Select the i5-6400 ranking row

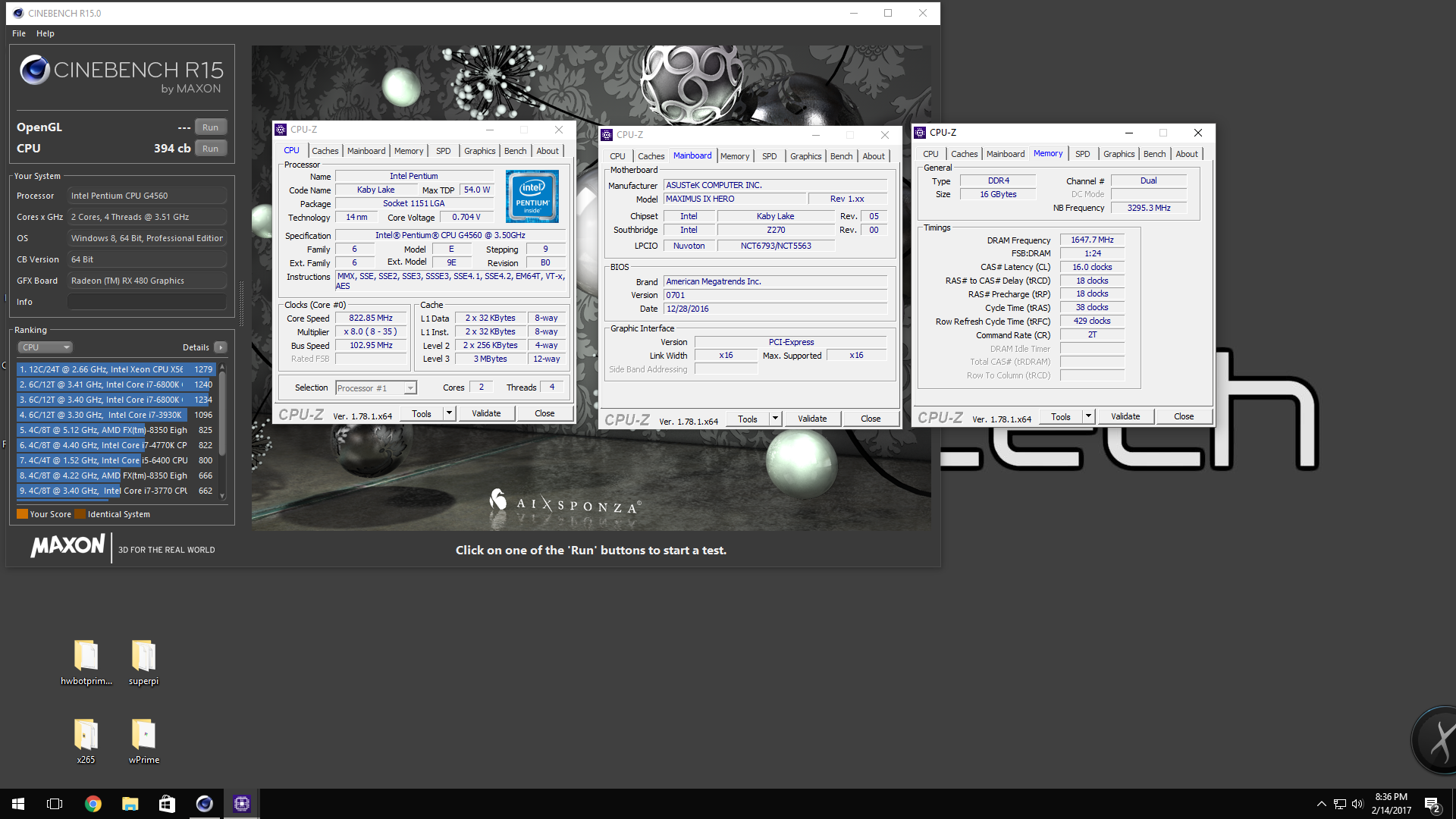click(116, 460)
